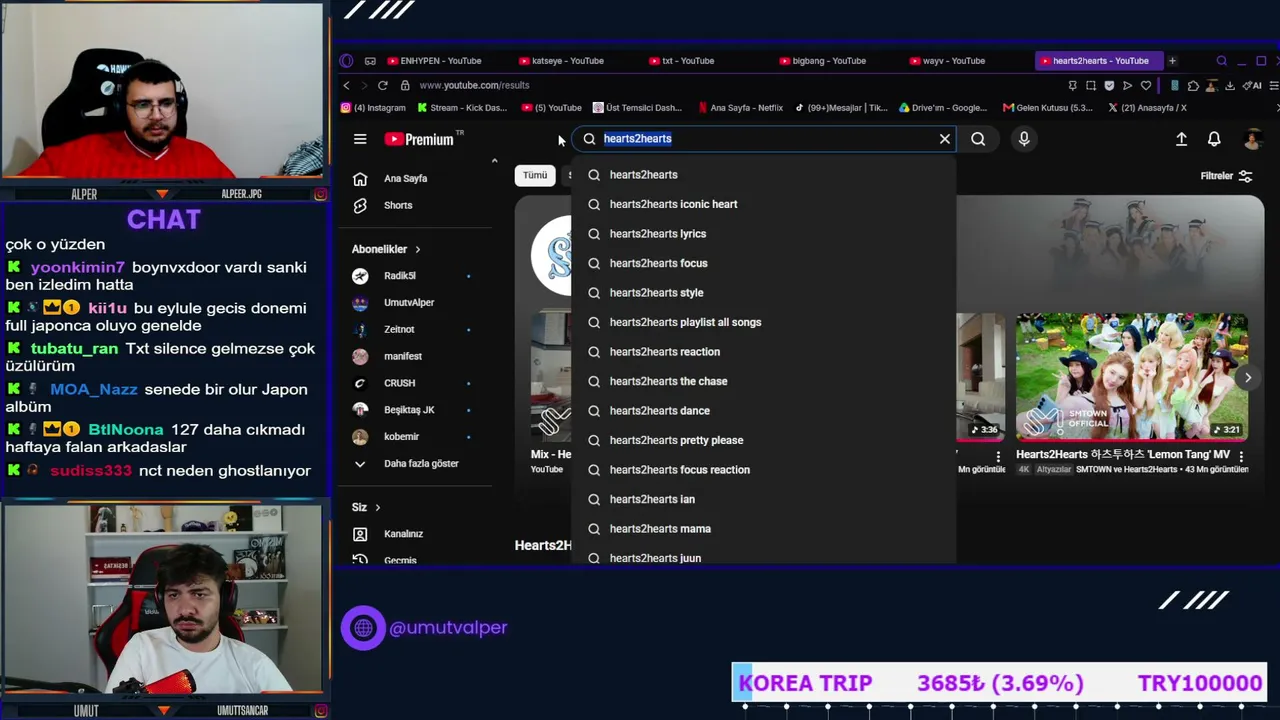Open the Anasayfa / X bookmark

(1147, 108)
